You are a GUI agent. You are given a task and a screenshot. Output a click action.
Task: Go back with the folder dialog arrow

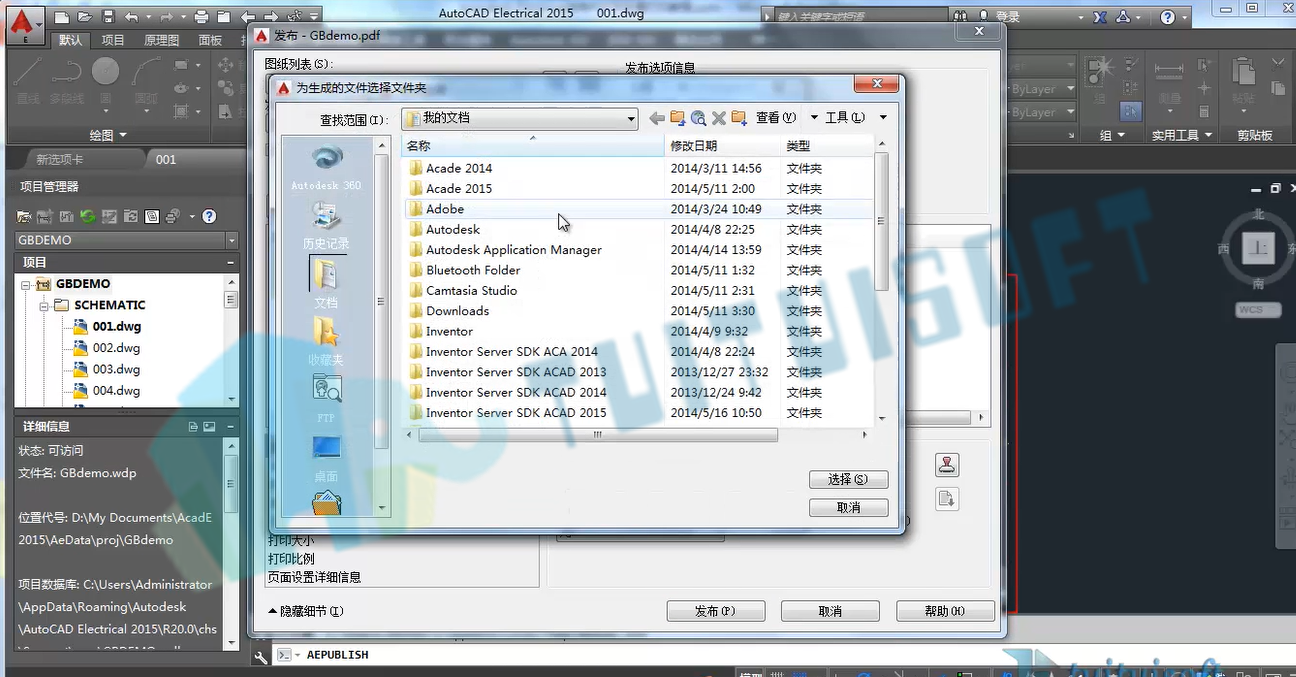657,118
